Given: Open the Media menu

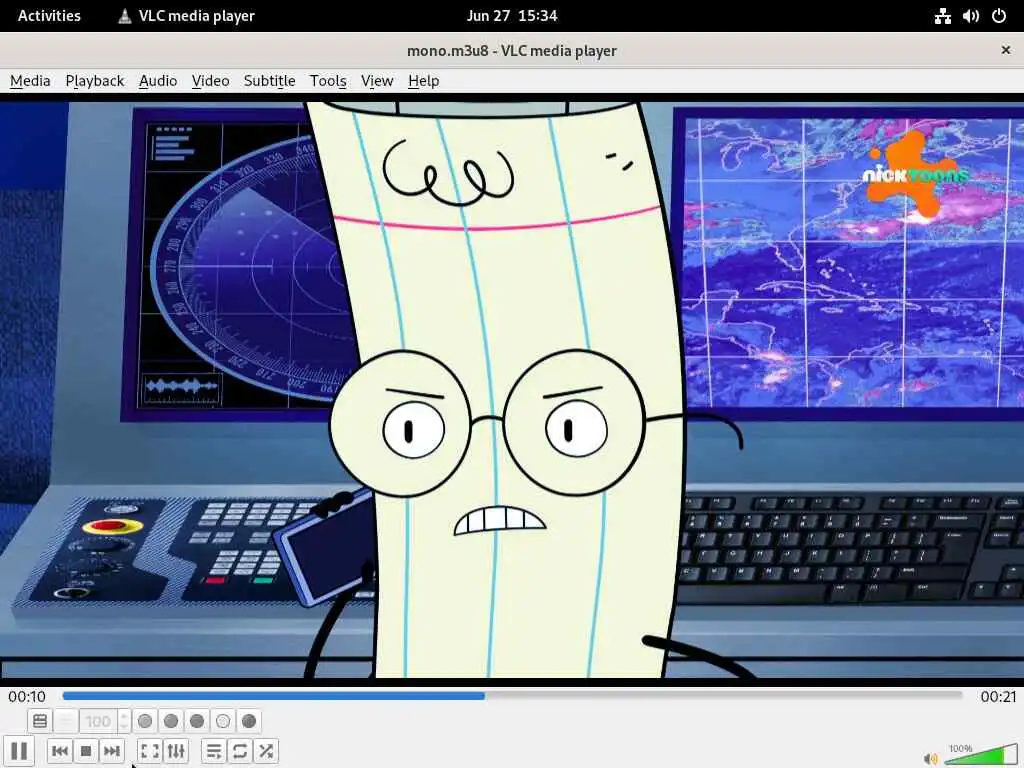Looking at the screenshot, I should coord(30,81).
